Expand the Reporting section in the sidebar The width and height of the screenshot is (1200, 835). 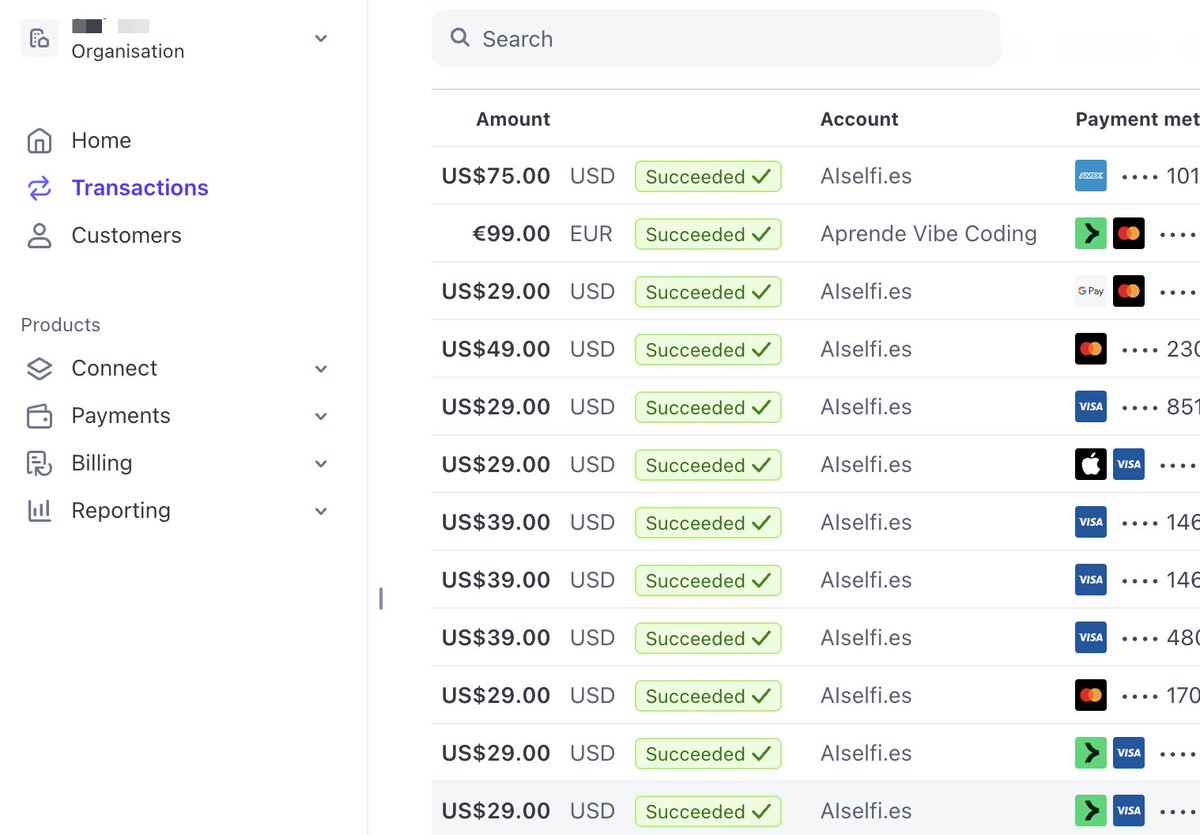320,510
